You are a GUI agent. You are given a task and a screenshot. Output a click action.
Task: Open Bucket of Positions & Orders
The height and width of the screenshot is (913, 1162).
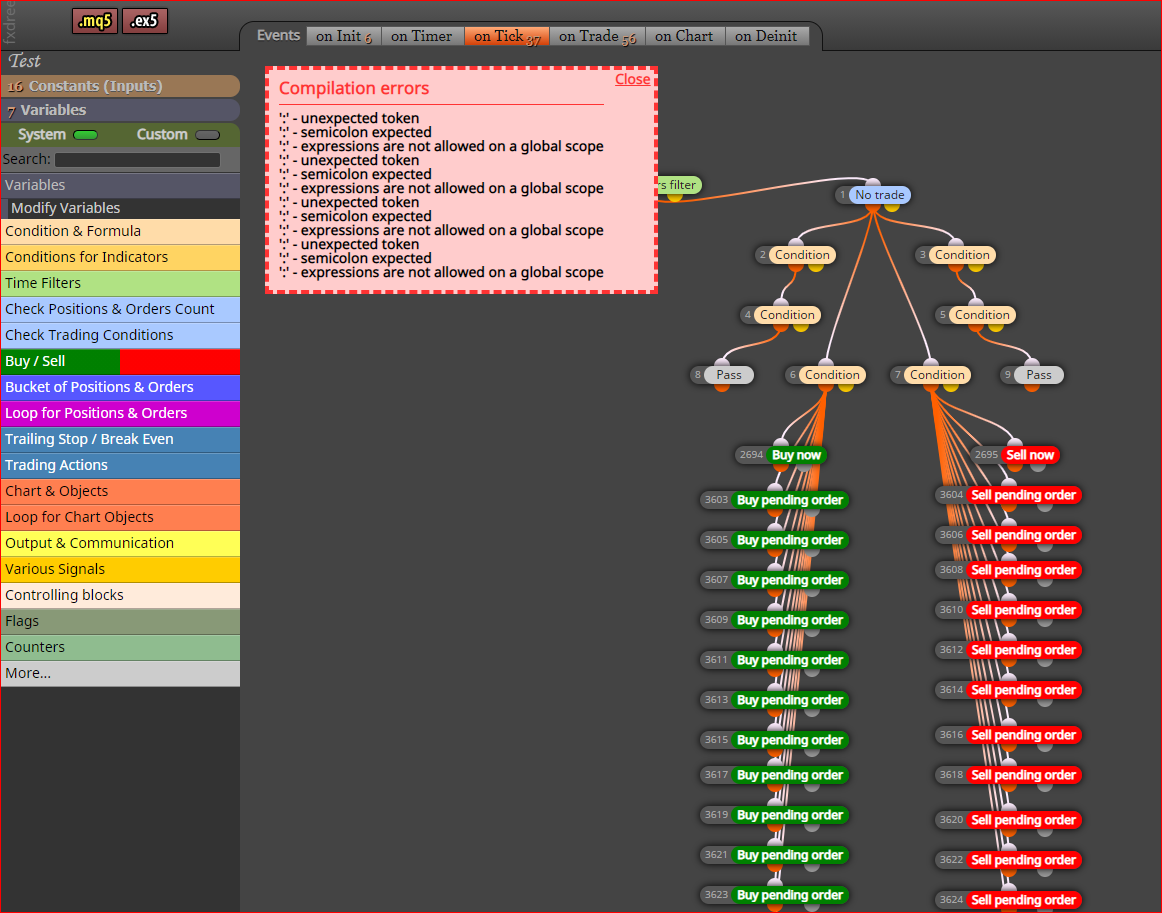coord(120,387)
